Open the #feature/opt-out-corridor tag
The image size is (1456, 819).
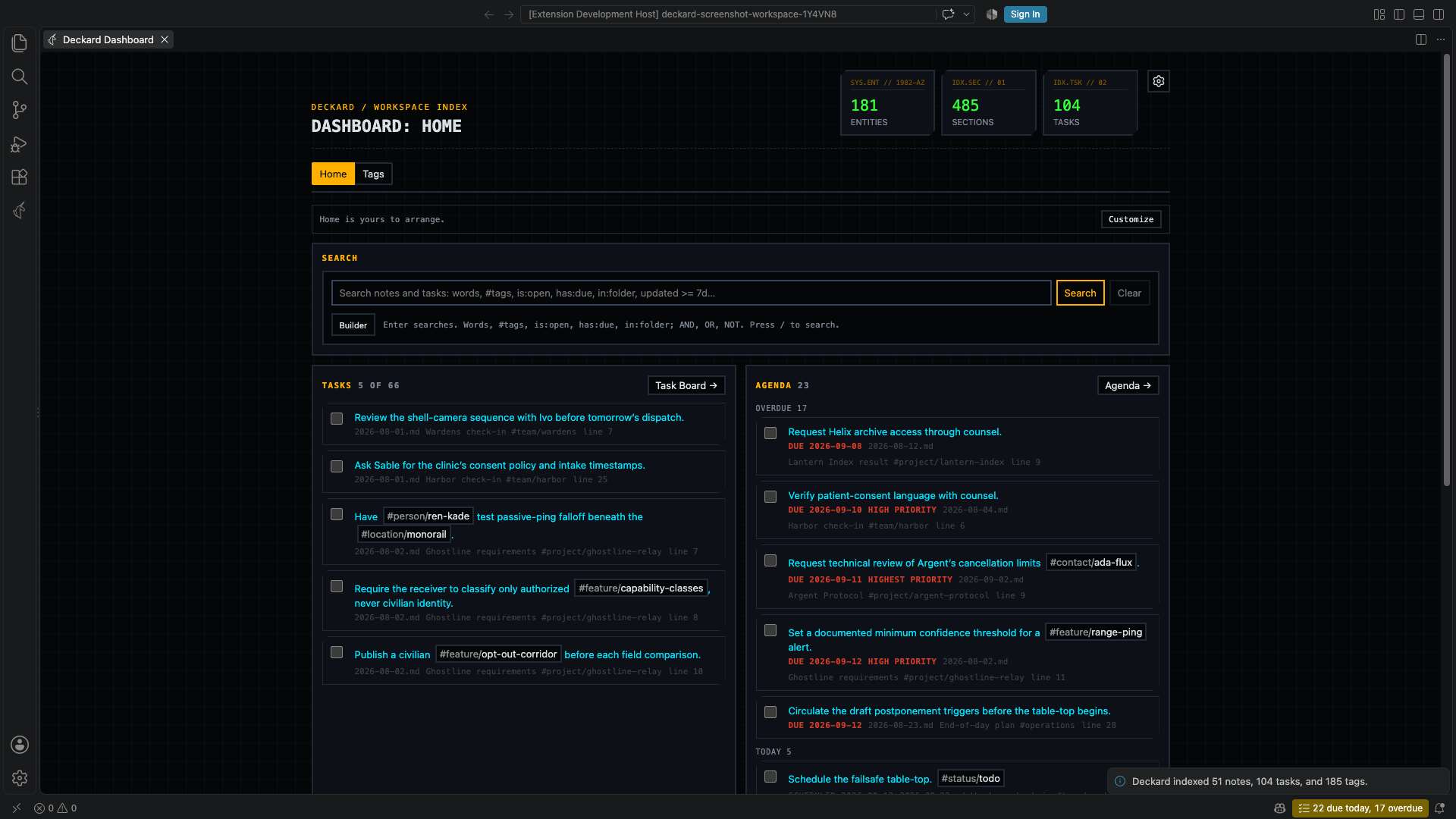coord(498,654)
